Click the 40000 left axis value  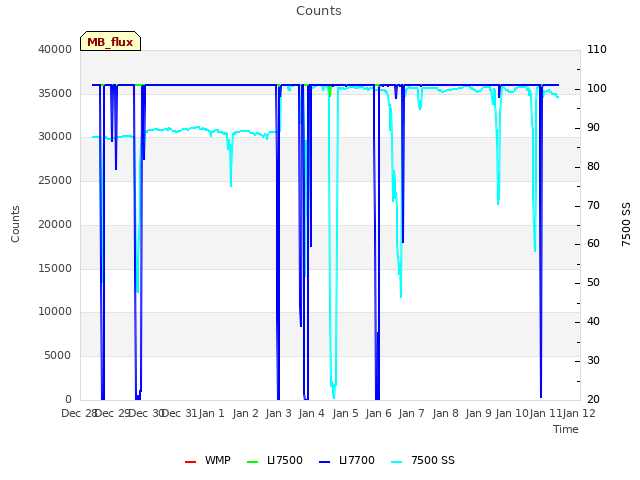pos(55,49)
